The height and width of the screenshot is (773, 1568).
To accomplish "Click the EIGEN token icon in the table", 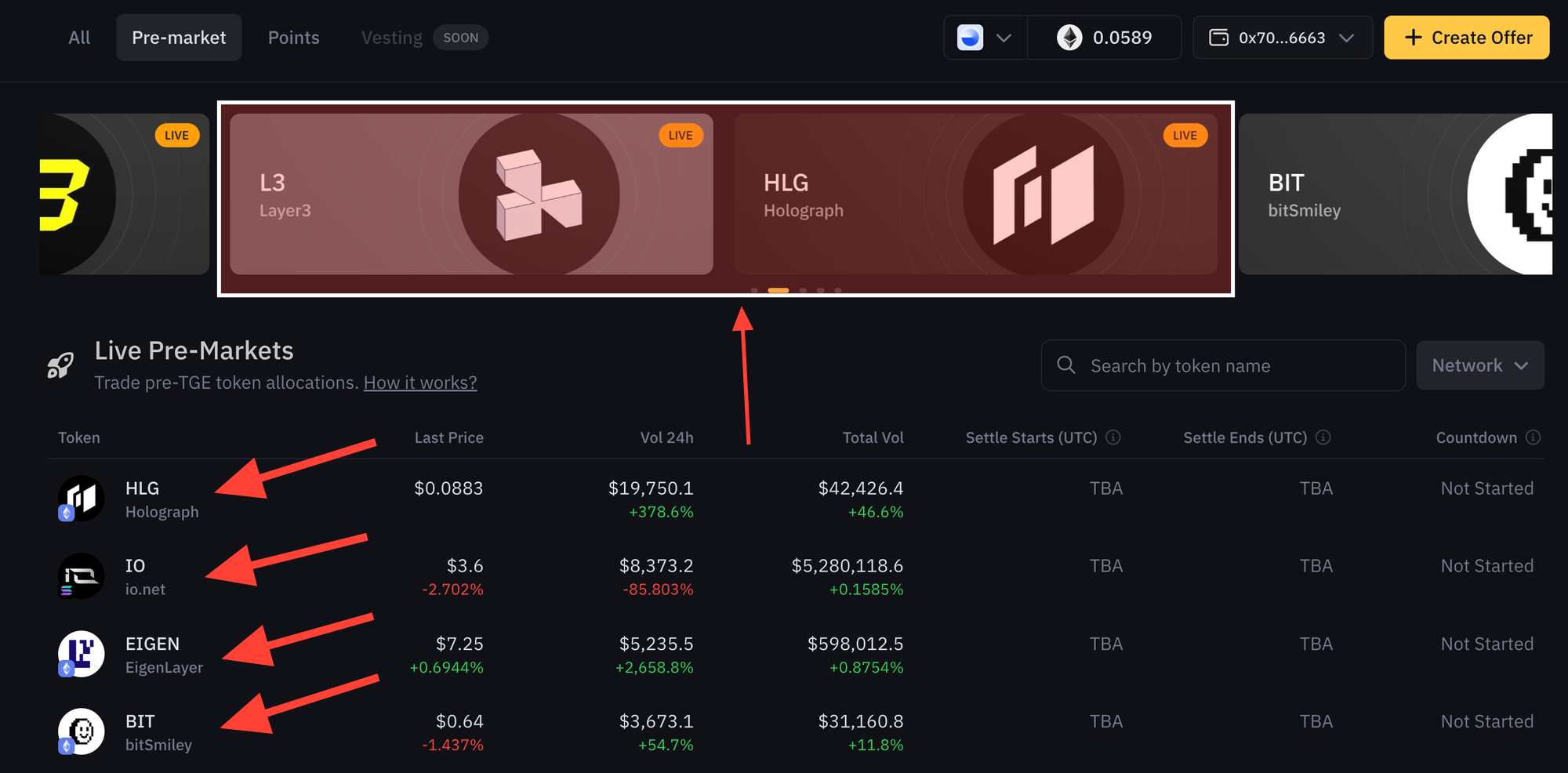I will click(82, 654).
